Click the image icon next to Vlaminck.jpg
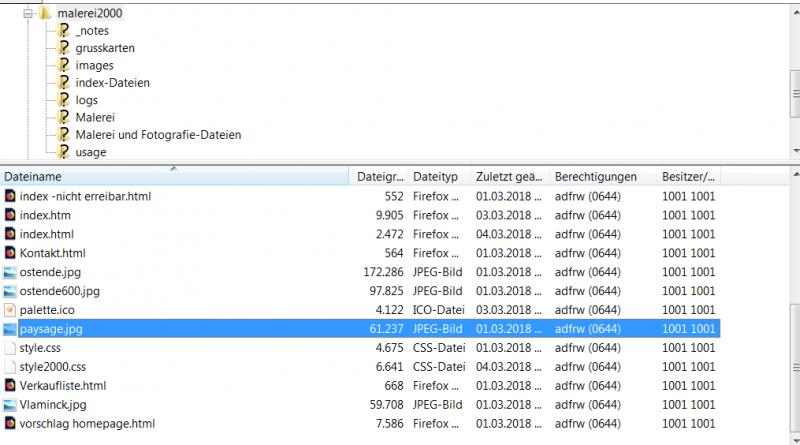Image resolution: width=800 pixels, height=445 pixels. [10, 405]
